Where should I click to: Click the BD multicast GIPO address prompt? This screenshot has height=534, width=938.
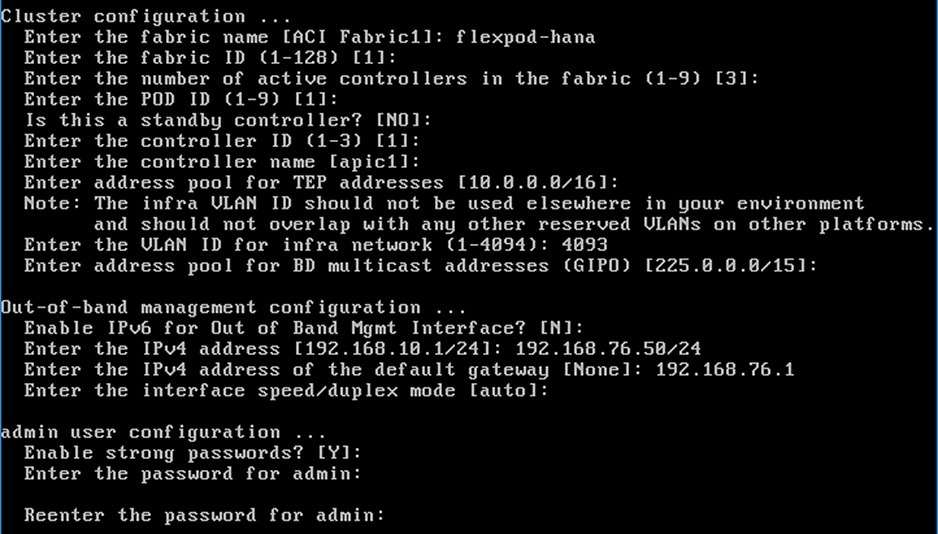[420, 266]
